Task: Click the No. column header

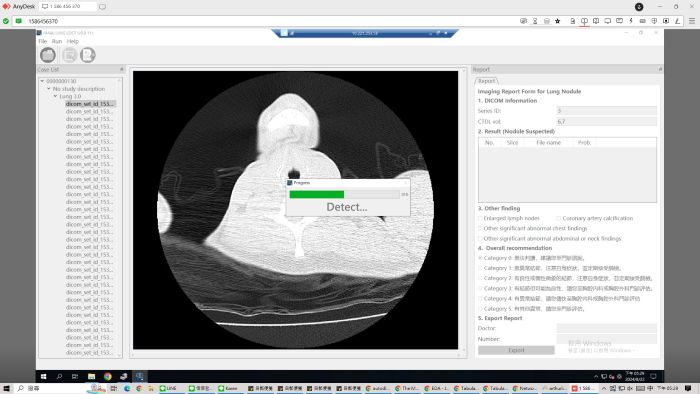Action: coord(489,143)
